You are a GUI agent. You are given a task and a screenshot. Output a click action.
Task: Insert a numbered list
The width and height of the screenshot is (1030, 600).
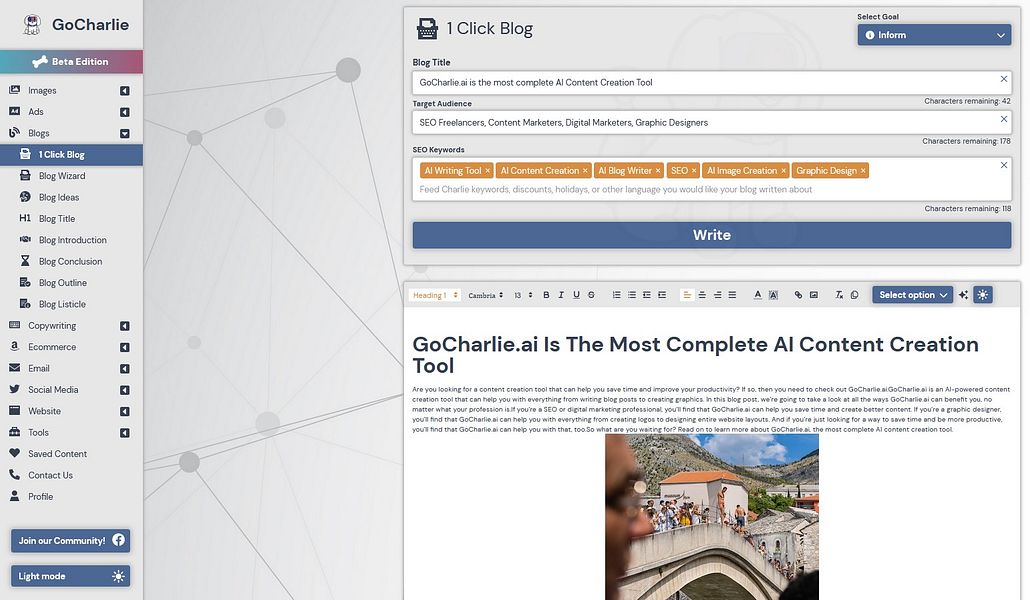coord(616,295)
